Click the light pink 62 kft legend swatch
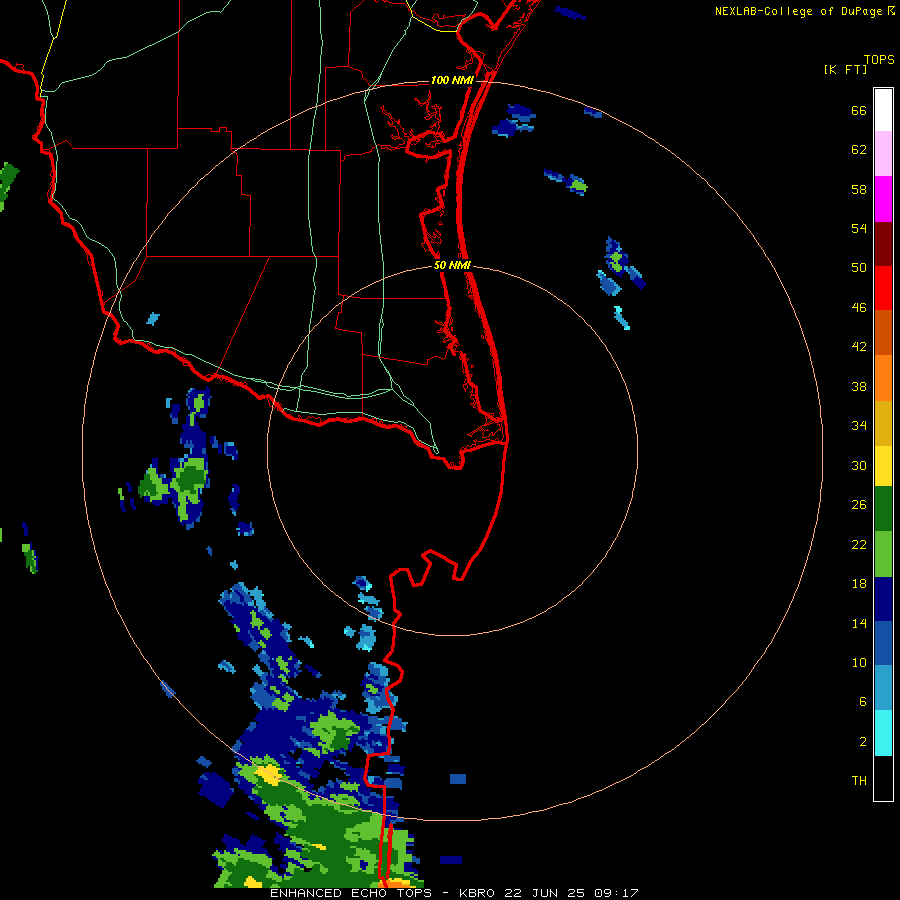 pos(883,154)
